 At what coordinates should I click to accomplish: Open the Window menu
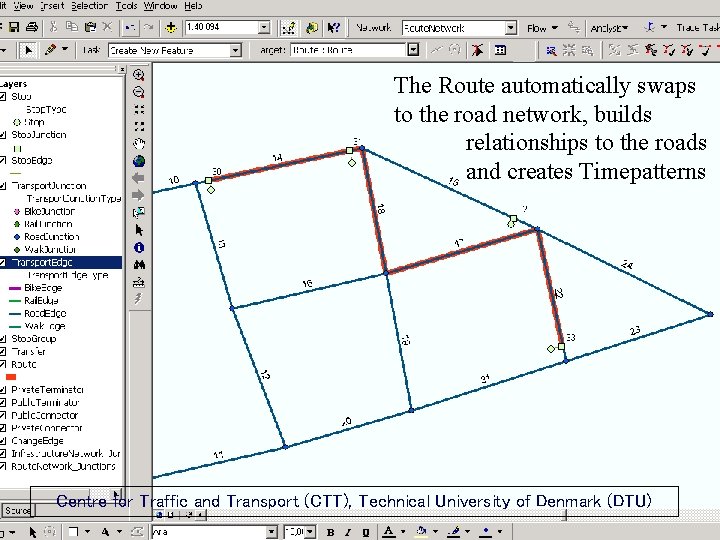tap(160, 6)
